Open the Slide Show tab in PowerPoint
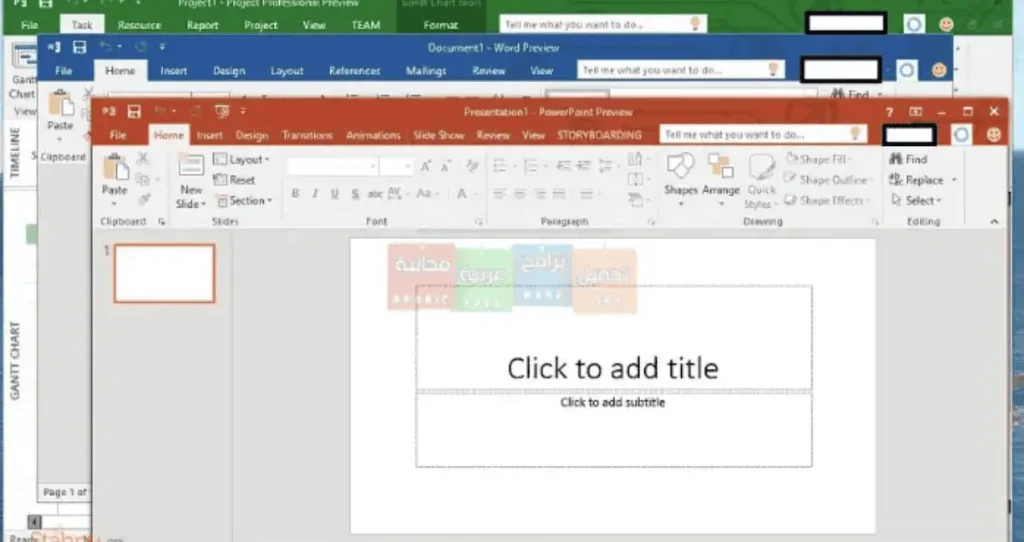The width and height of the screenshot is (1024, 542). pos(439,135)
